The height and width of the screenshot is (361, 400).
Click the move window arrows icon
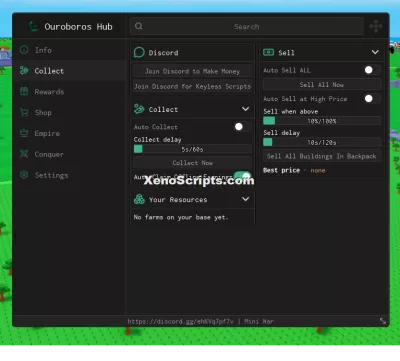[376, 26]
